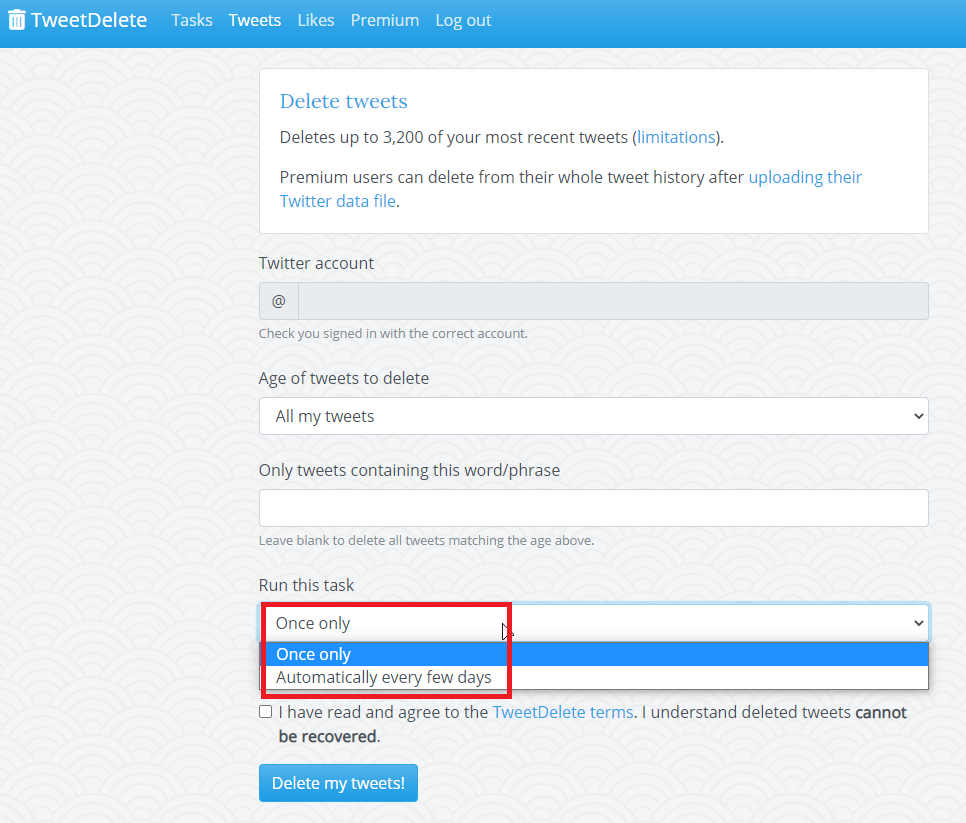Open the TweetDelete terms link
The width and height of the screenshot is (966, 823).
point(562,712)
